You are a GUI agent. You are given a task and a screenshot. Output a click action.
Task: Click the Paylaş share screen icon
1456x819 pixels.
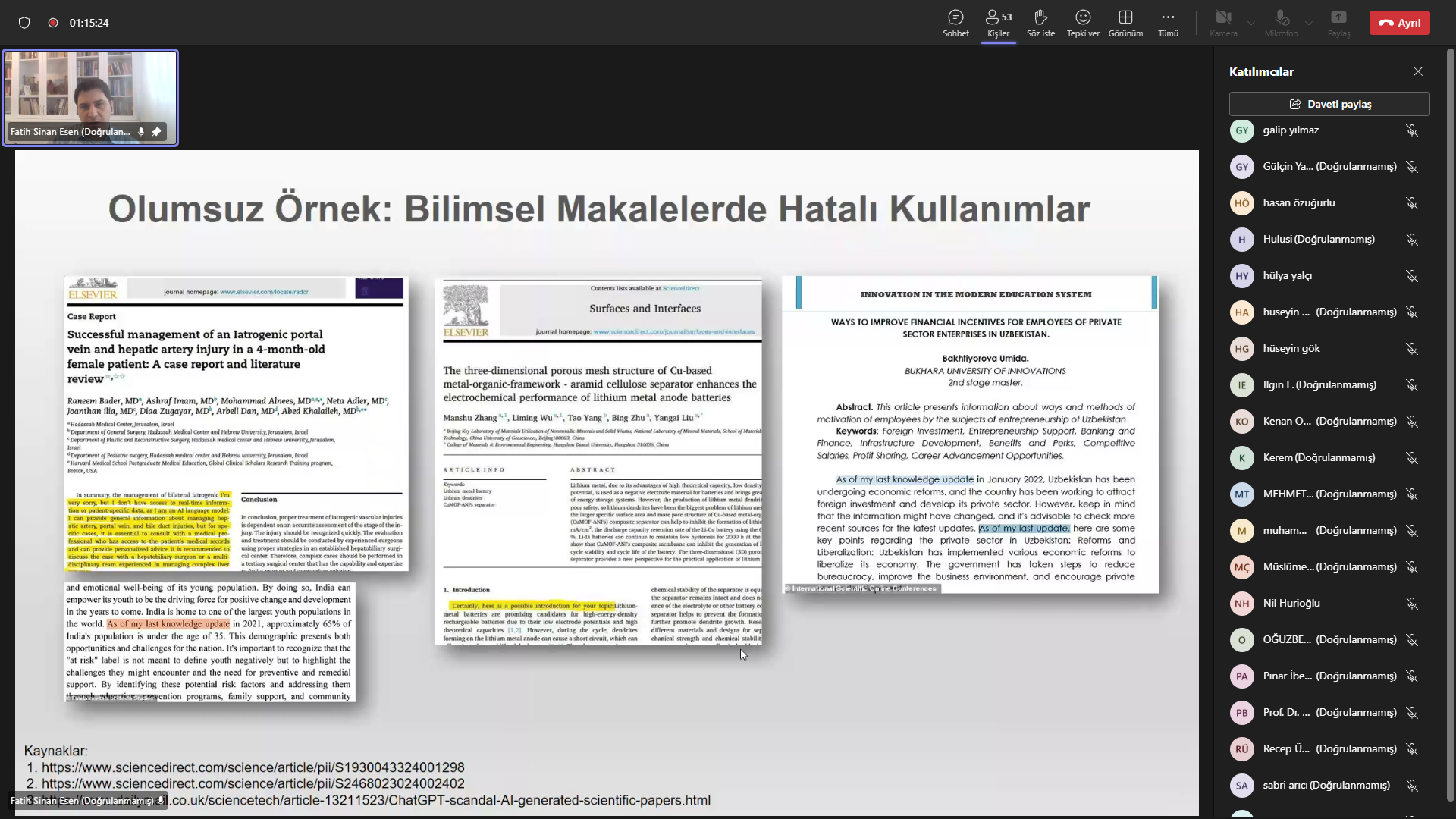click(1338, 23)
